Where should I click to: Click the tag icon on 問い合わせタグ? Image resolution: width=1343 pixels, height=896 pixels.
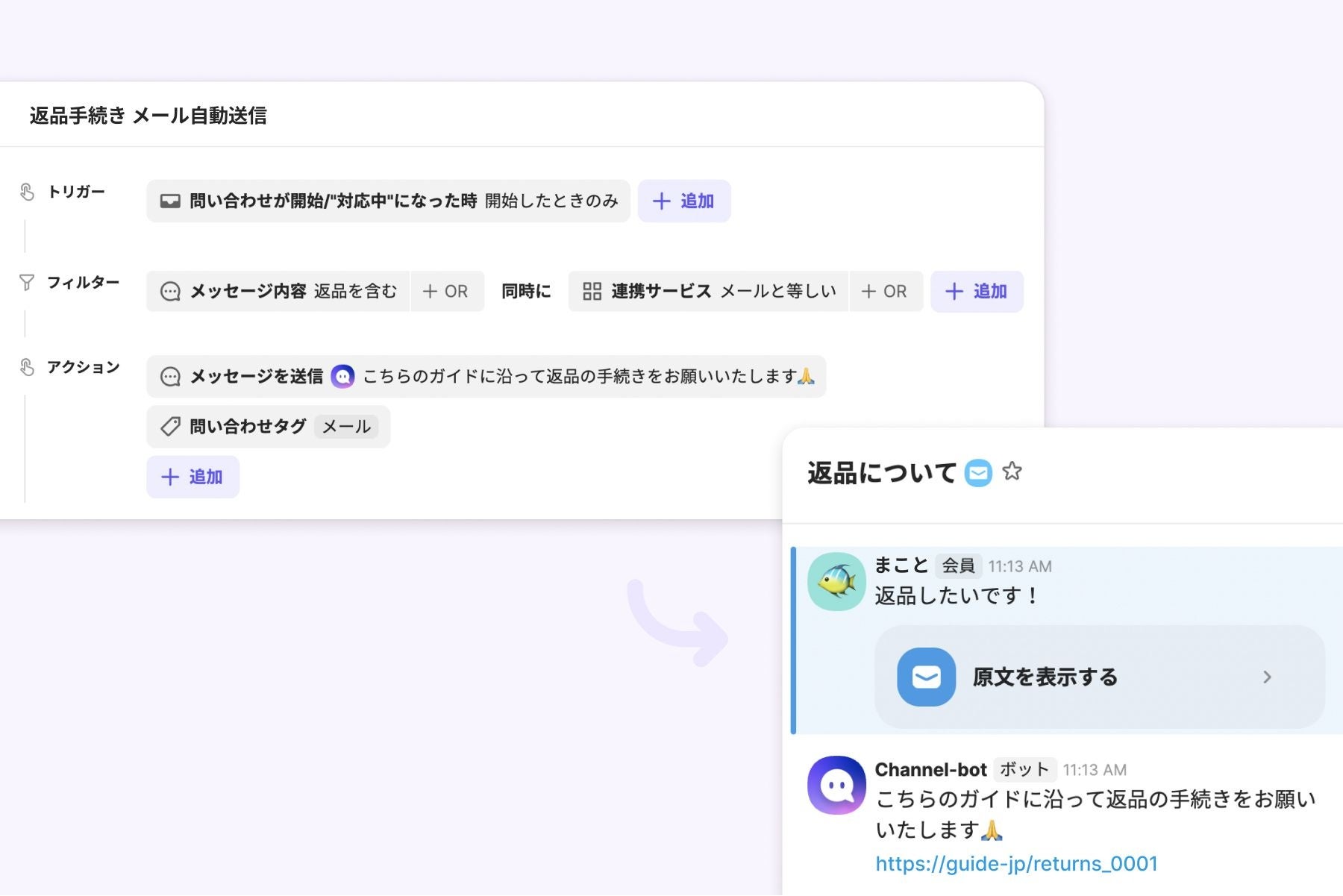click(x=170, y=427)
